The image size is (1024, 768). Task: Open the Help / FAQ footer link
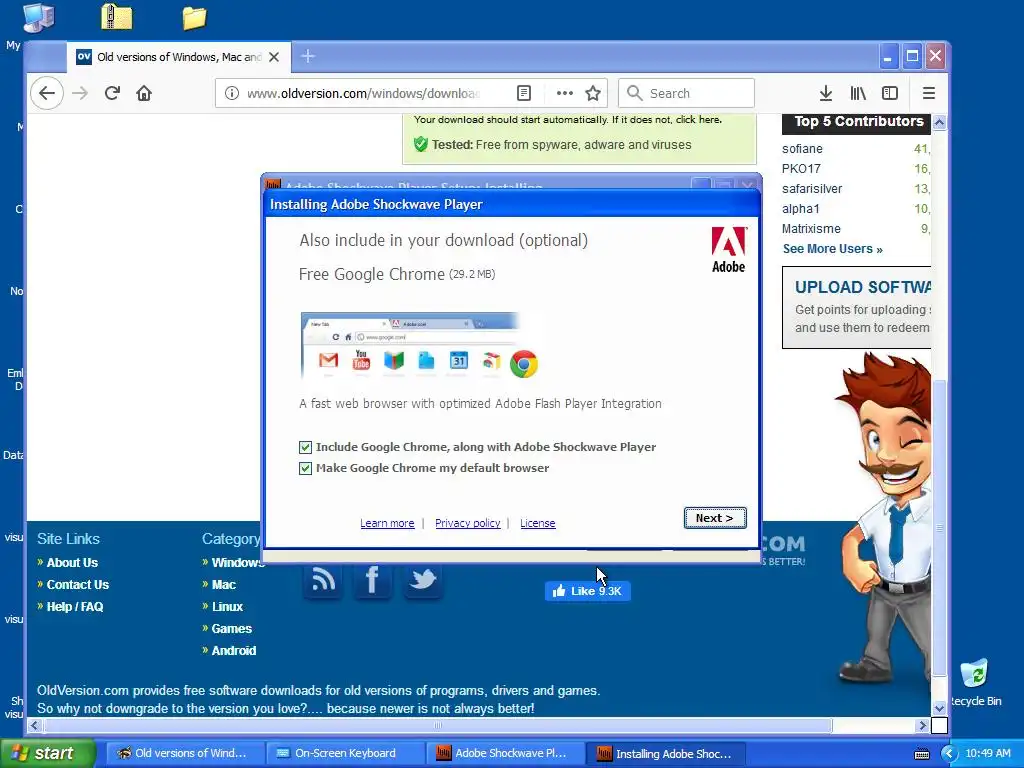tap(74, 607)
